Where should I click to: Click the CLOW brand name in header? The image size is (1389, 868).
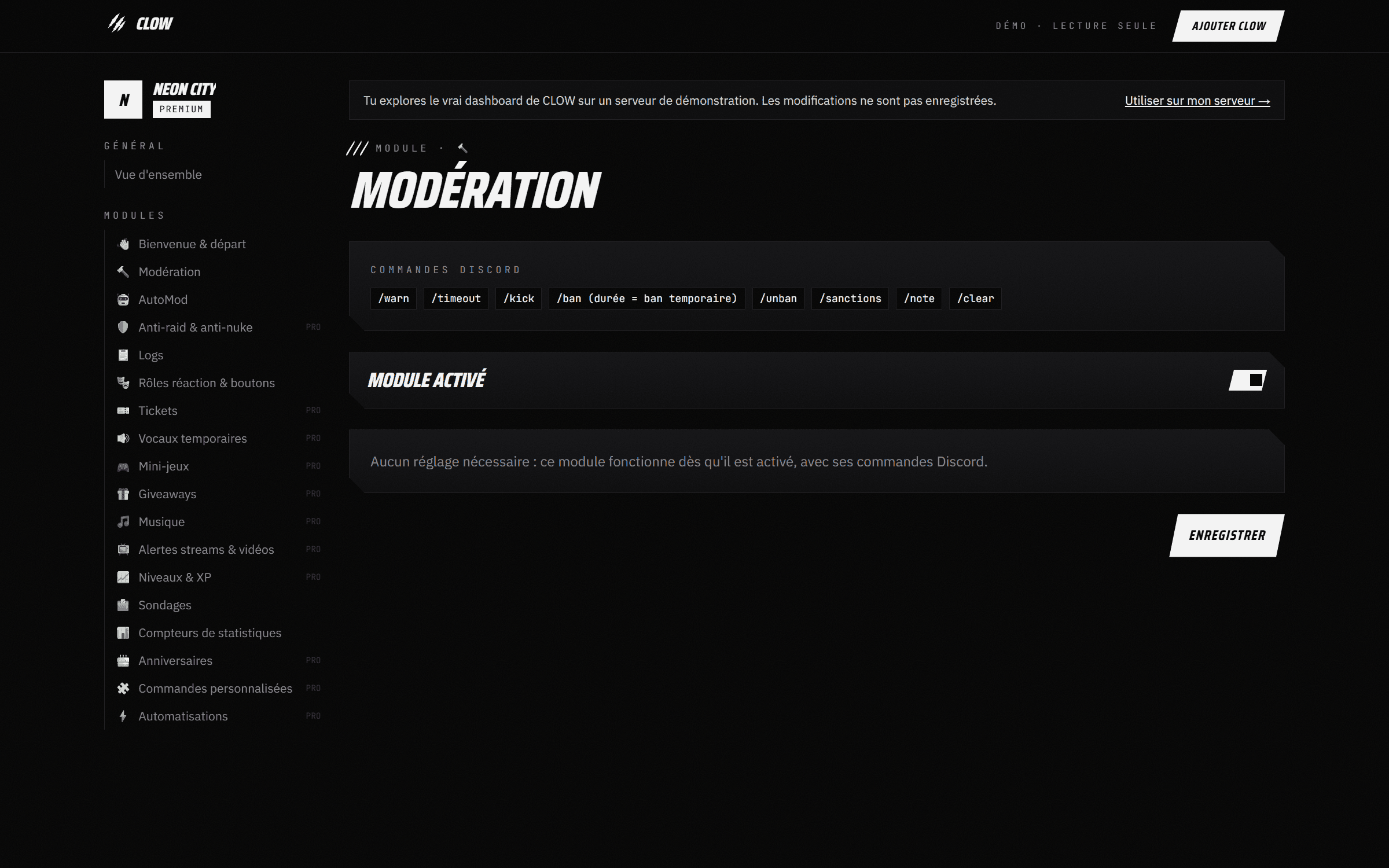(x=154, y=24)
